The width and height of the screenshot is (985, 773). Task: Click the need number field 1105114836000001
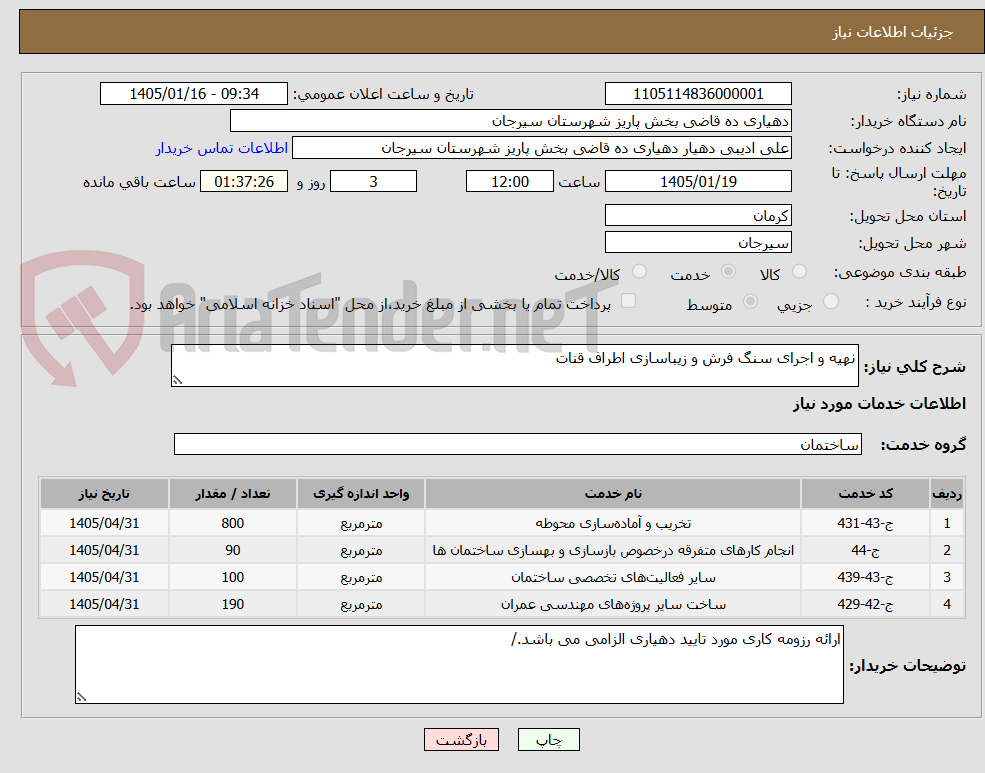[698, 94]
